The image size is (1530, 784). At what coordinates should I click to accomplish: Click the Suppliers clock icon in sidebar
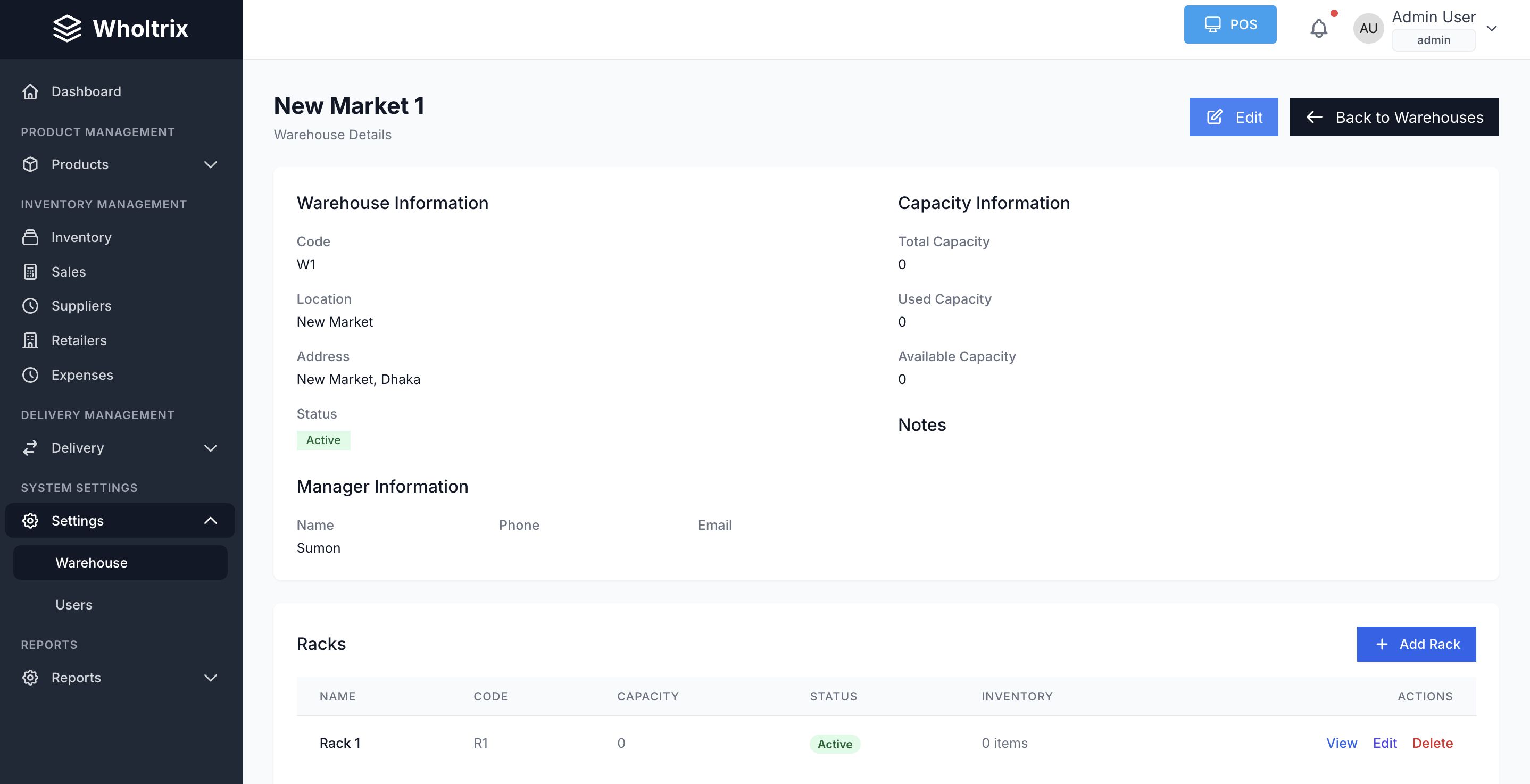point(30,306)
